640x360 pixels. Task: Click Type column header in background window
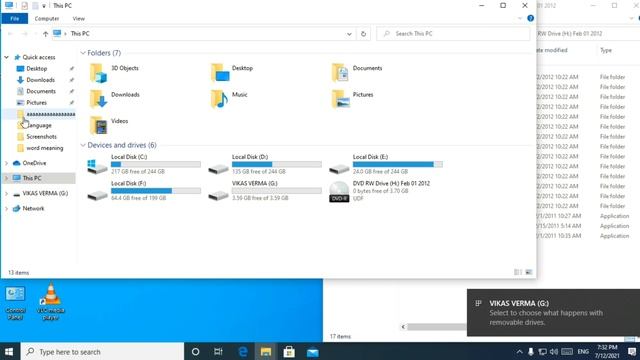coord(606,50)
